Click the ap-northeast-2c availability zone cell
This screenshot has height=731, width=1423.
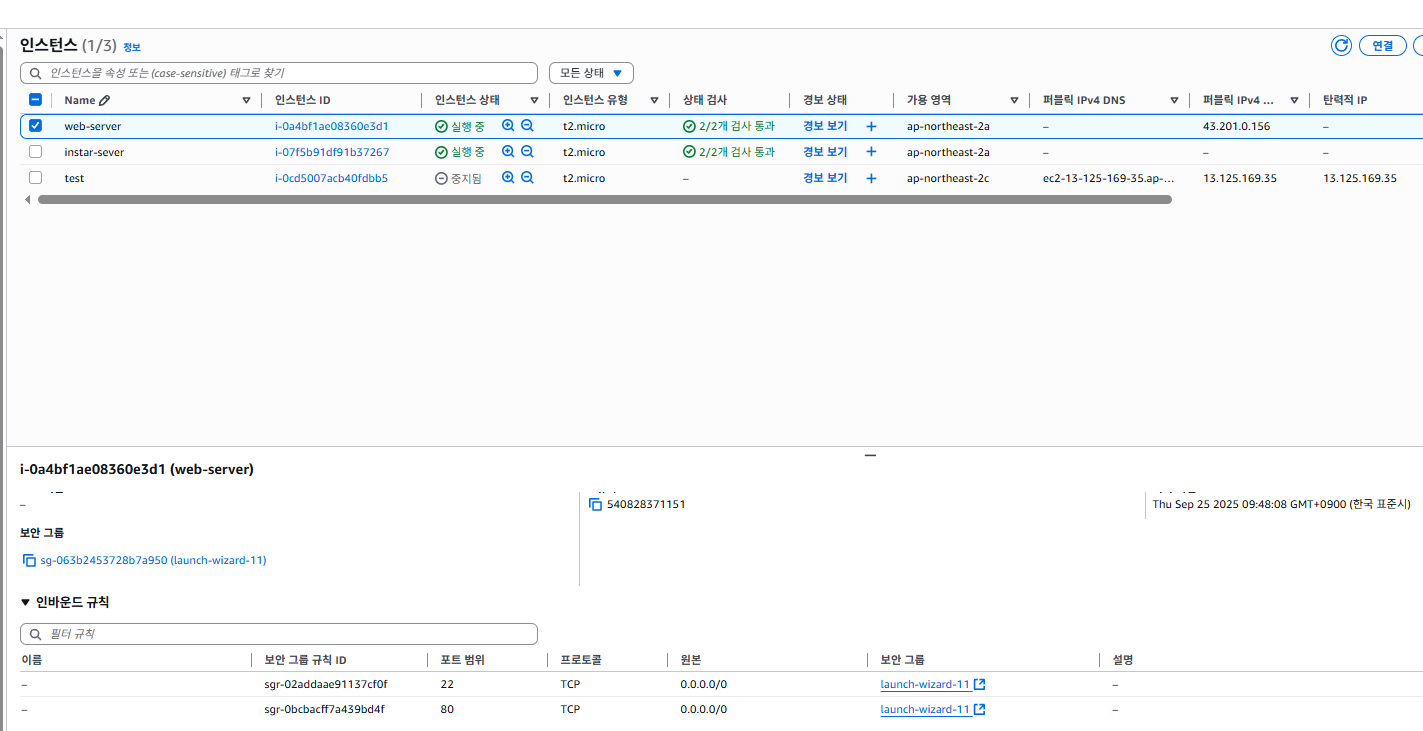click(x=948, y=178)
